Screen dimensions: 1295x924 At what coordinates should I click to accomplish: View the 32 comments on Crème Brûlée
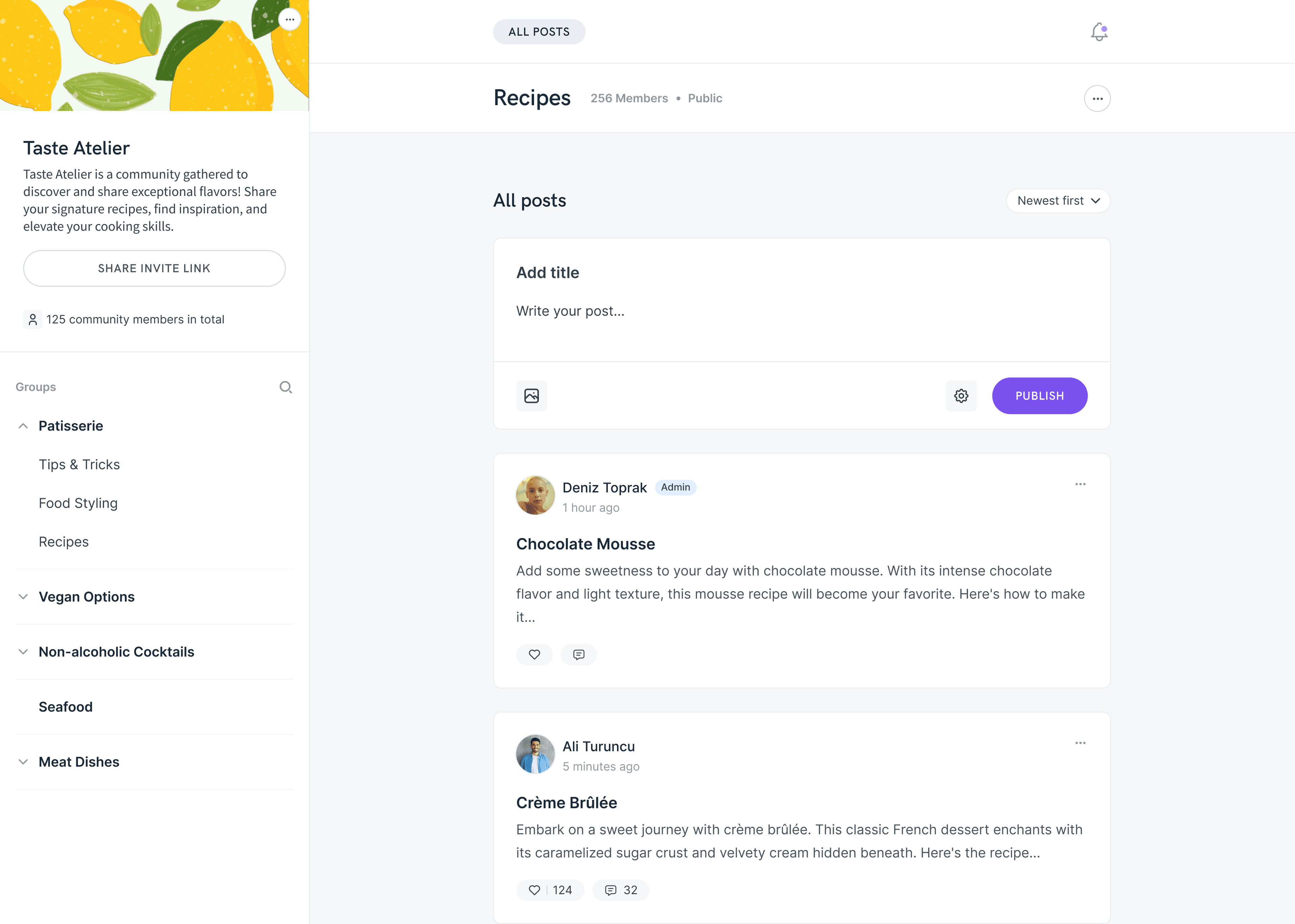[621, 890]
